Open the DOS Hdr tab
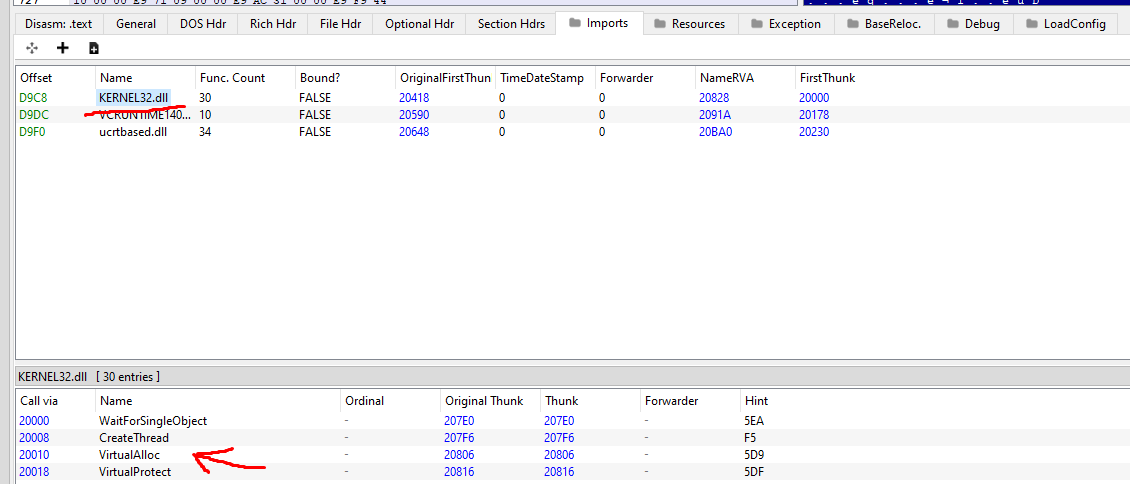The width and height of the screenshot is (1130, 484). 203,24
